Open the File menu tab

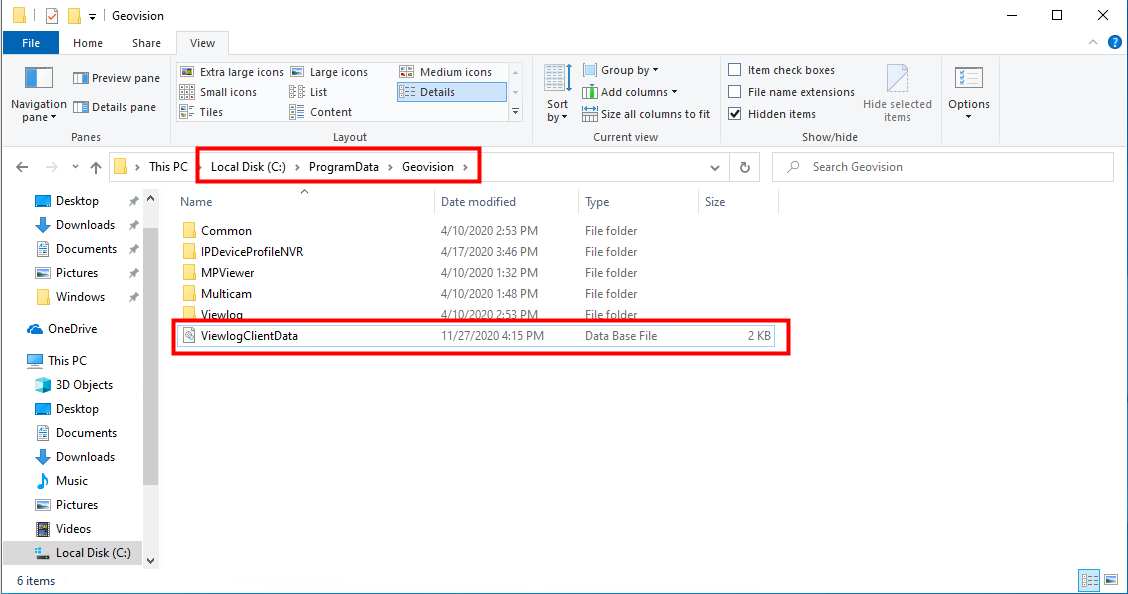31,43
